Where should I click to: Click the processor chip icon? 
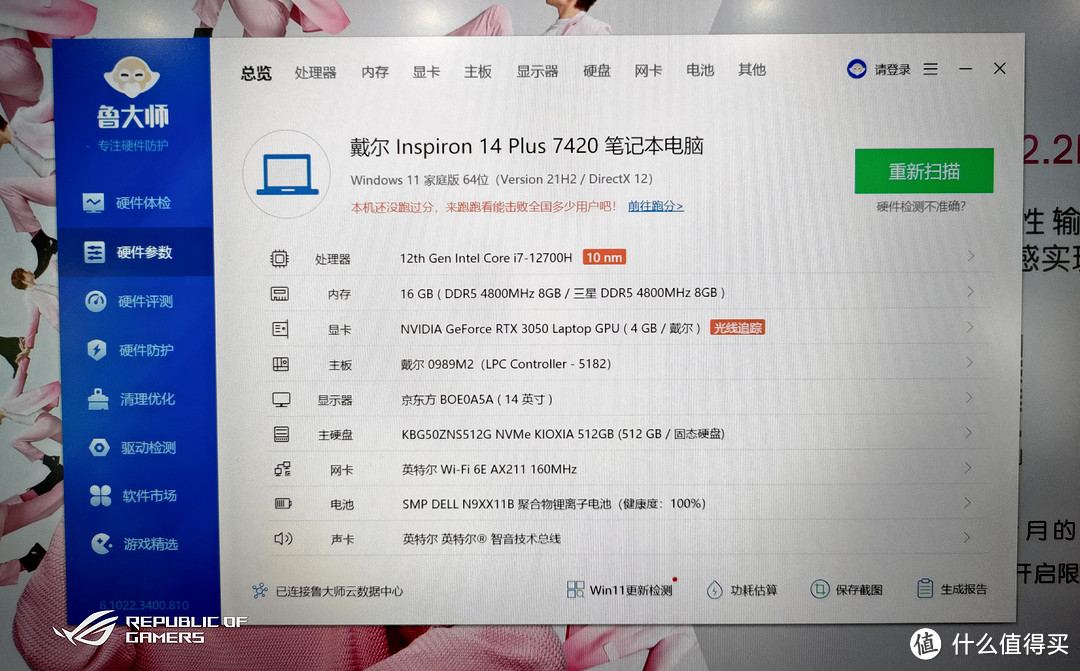[279, 258]
